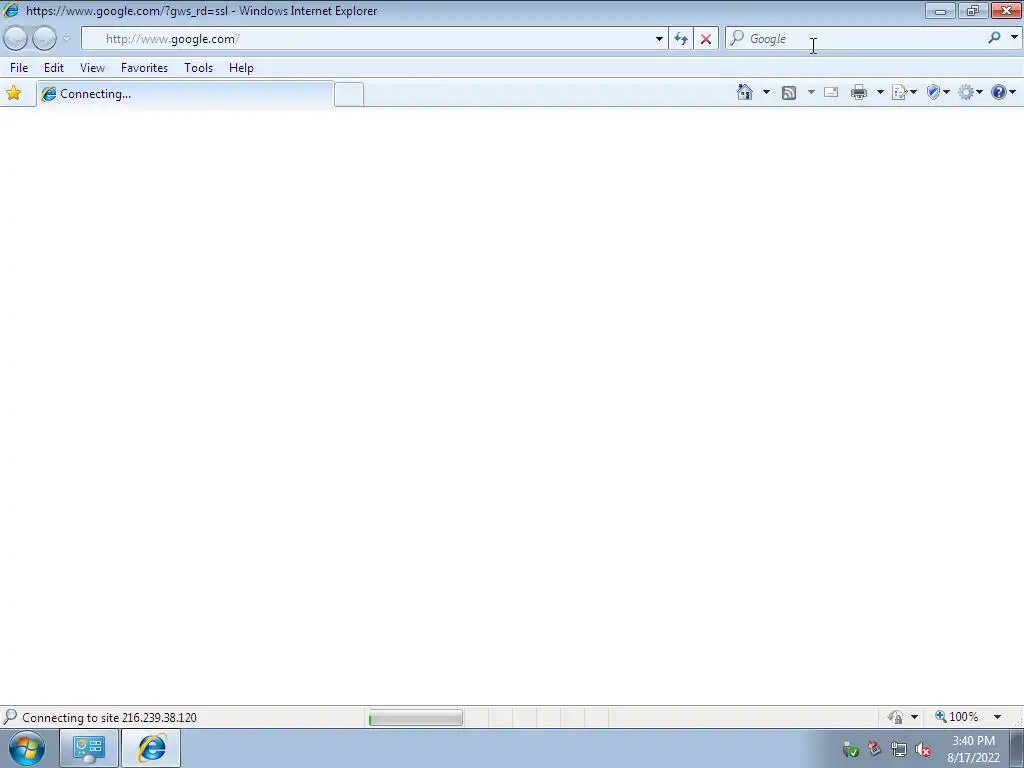Open the Safety shield menu
The height and width of the screenshot is (768, 1024).
[x=938, y=93]
